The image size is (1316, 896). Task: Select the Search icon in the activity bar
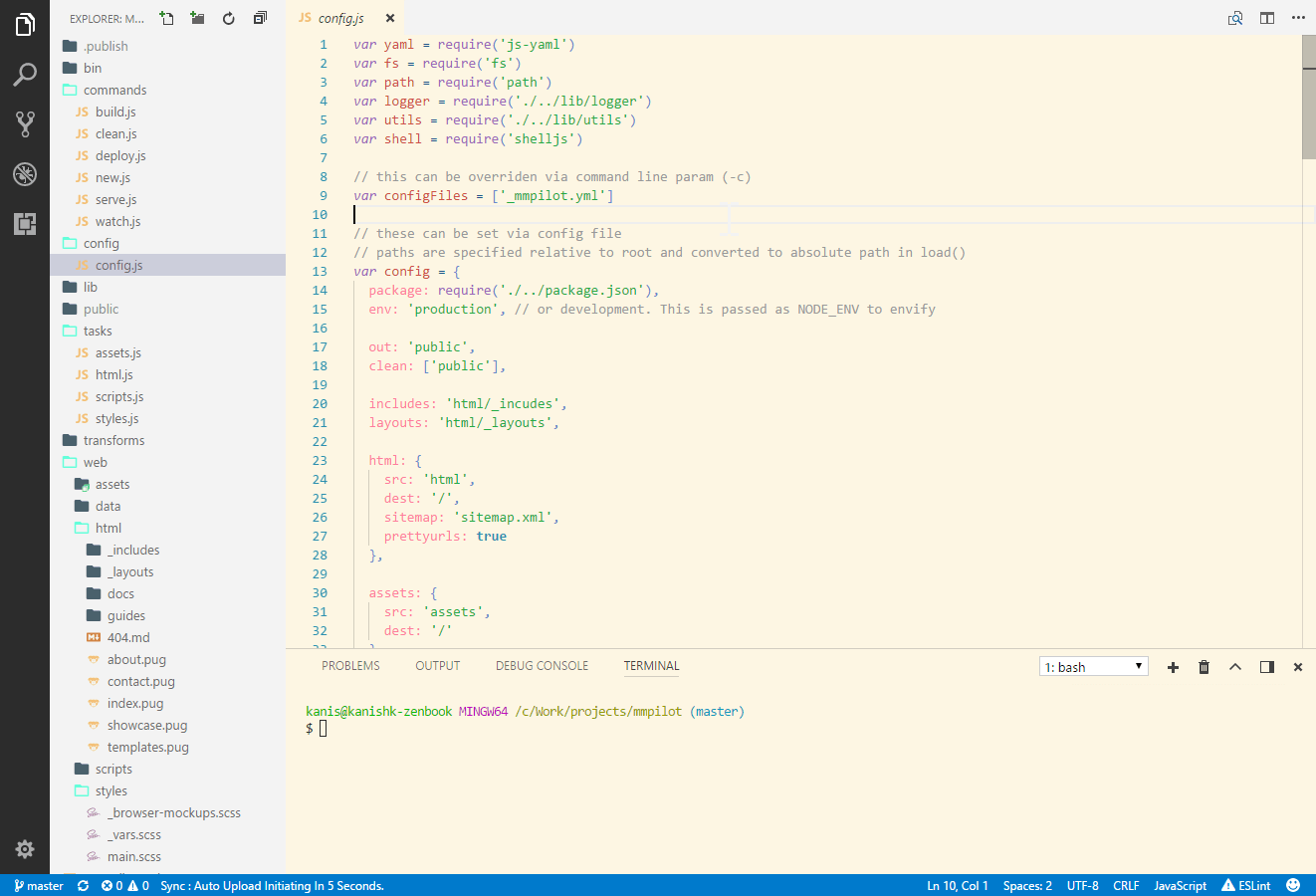[x=24, y=74]
